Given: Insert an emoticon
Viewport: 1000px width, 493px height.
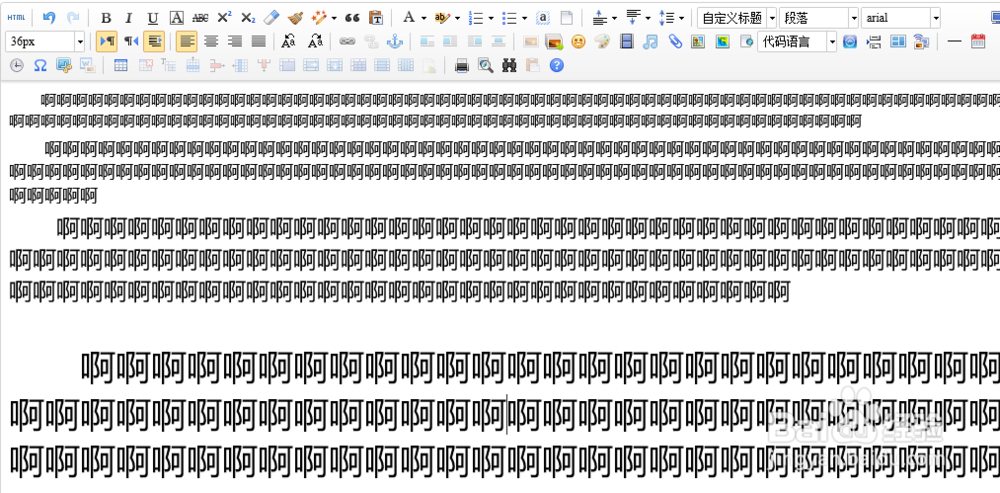Looking at the screenshot, I should [578, 41].
